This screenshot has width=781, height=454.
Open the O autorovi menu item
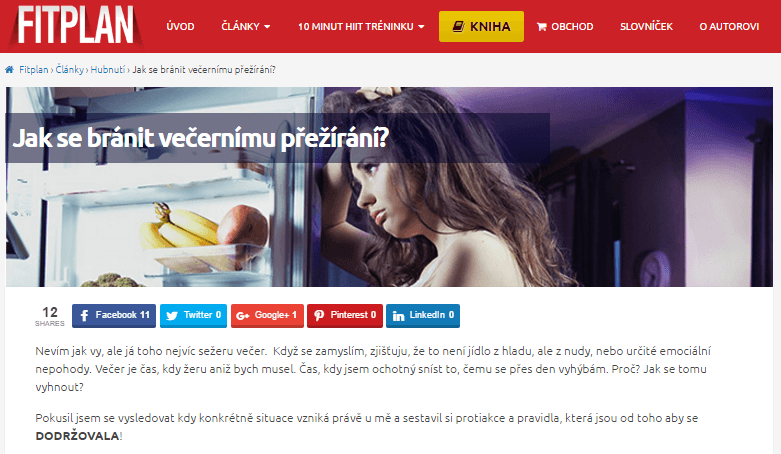click(x=729, y=26)
